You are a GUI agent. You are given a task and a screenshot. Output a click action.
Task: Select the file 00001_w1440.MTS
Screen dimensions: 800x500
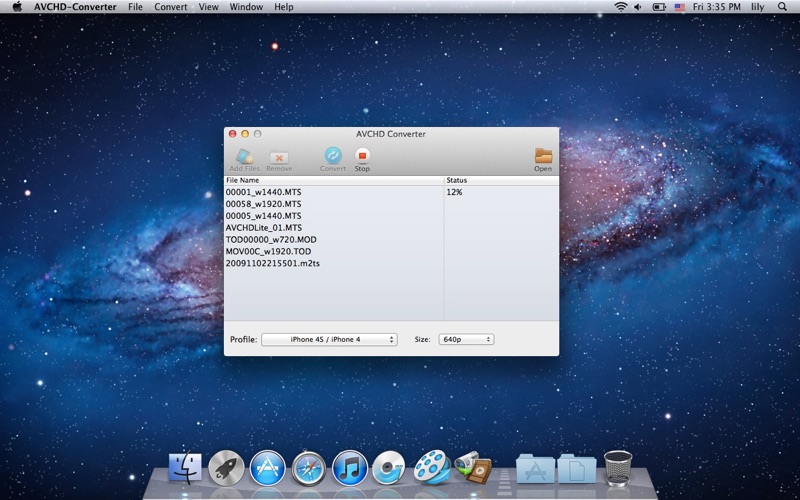pyautogui.click(x=263, y=191)
